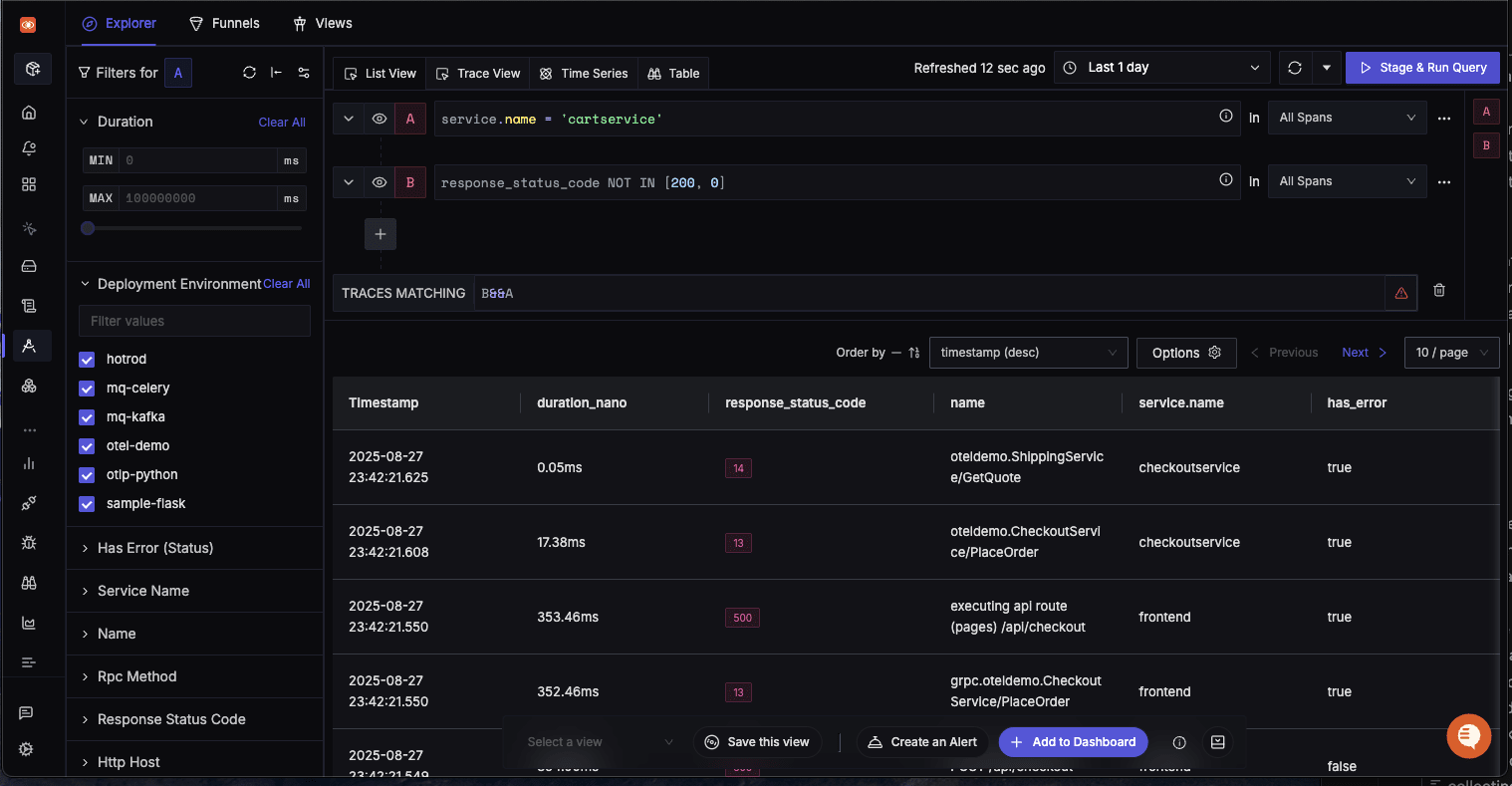Open three-dot menu for query A
The width and height of the screenshot is (1512, 786).
(1444, 119)
